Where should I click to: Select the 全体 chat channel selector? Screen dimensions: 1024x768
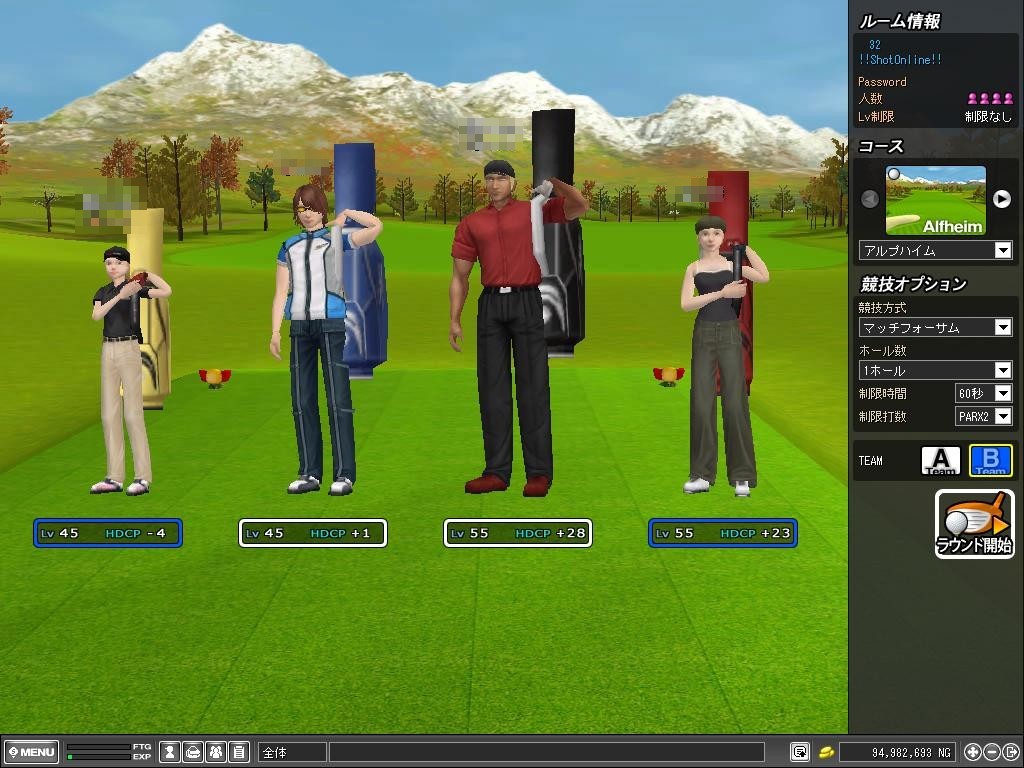(292, 751)
